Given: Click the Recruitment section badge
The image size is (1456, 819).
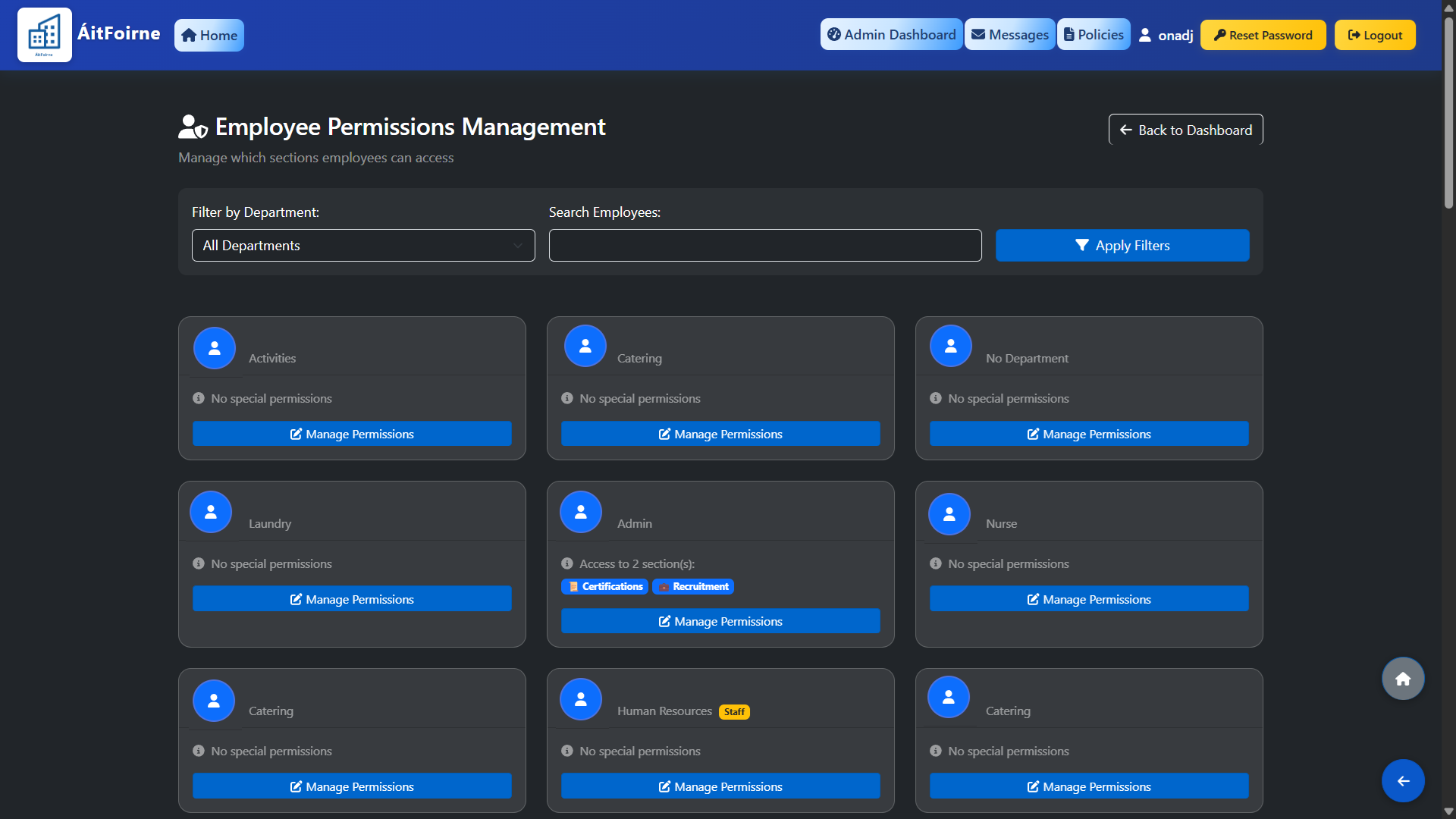Looking at the screenshot, I should 693,586.
